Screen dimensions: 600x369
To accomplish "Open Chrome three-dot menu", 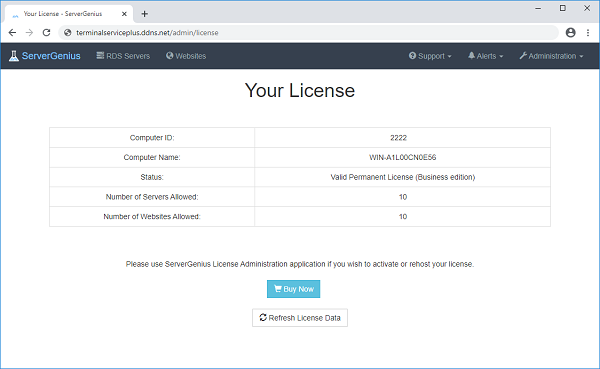I will (x=588, y=33).
